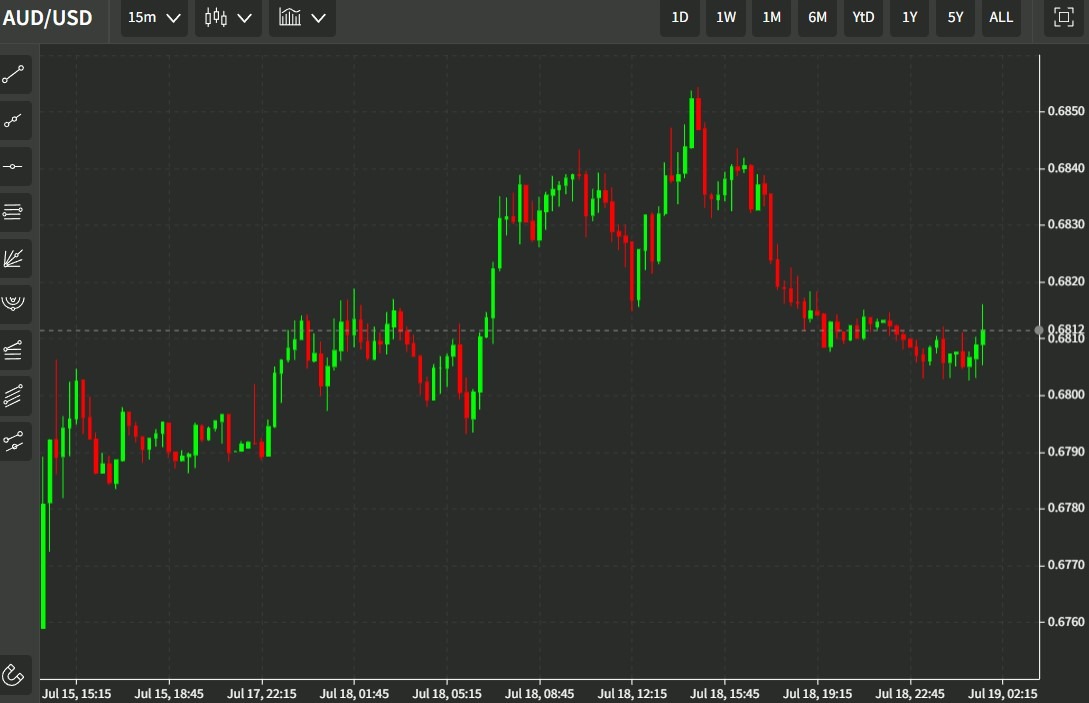This screenshot has height=703, width=1089.
Task: Select the Ray line tool
Action: pos(14,120)
